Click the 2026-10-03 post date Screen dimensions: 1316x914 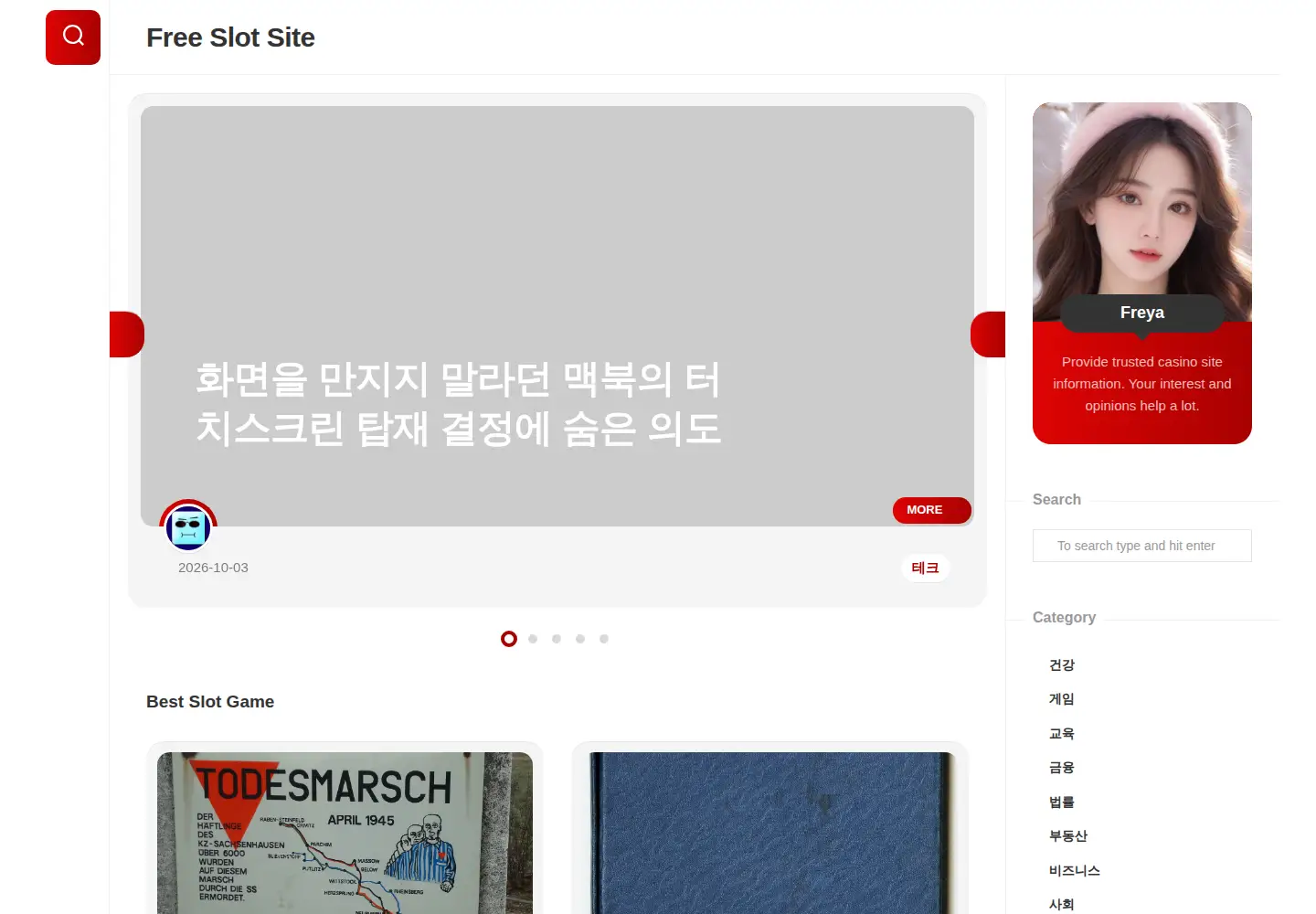[x=213, y=568]
